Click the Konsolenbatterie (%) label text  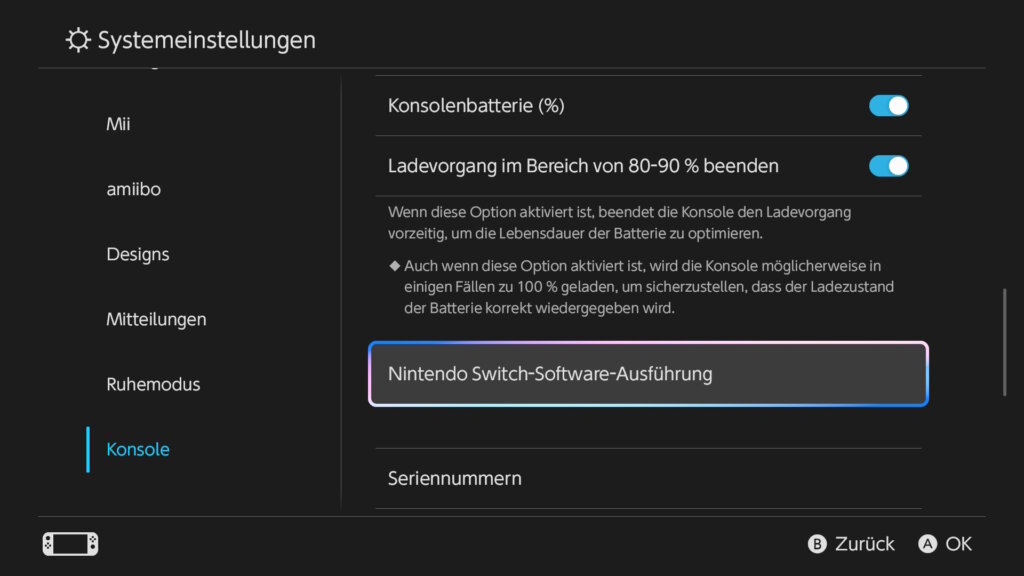tap(476, 105)
